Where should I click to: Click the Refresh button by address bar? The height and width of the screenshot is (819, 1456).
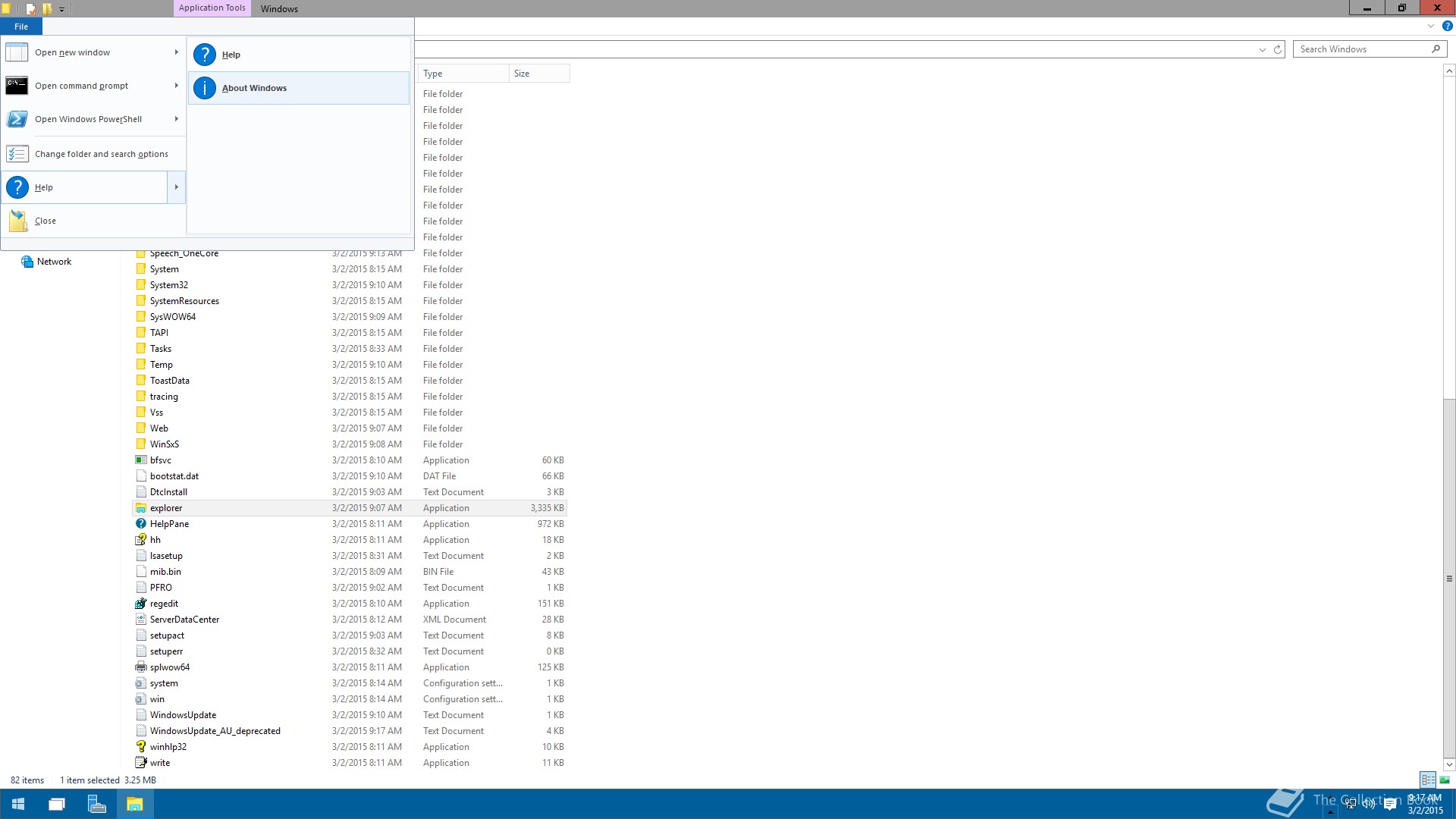coord(1277,49)
